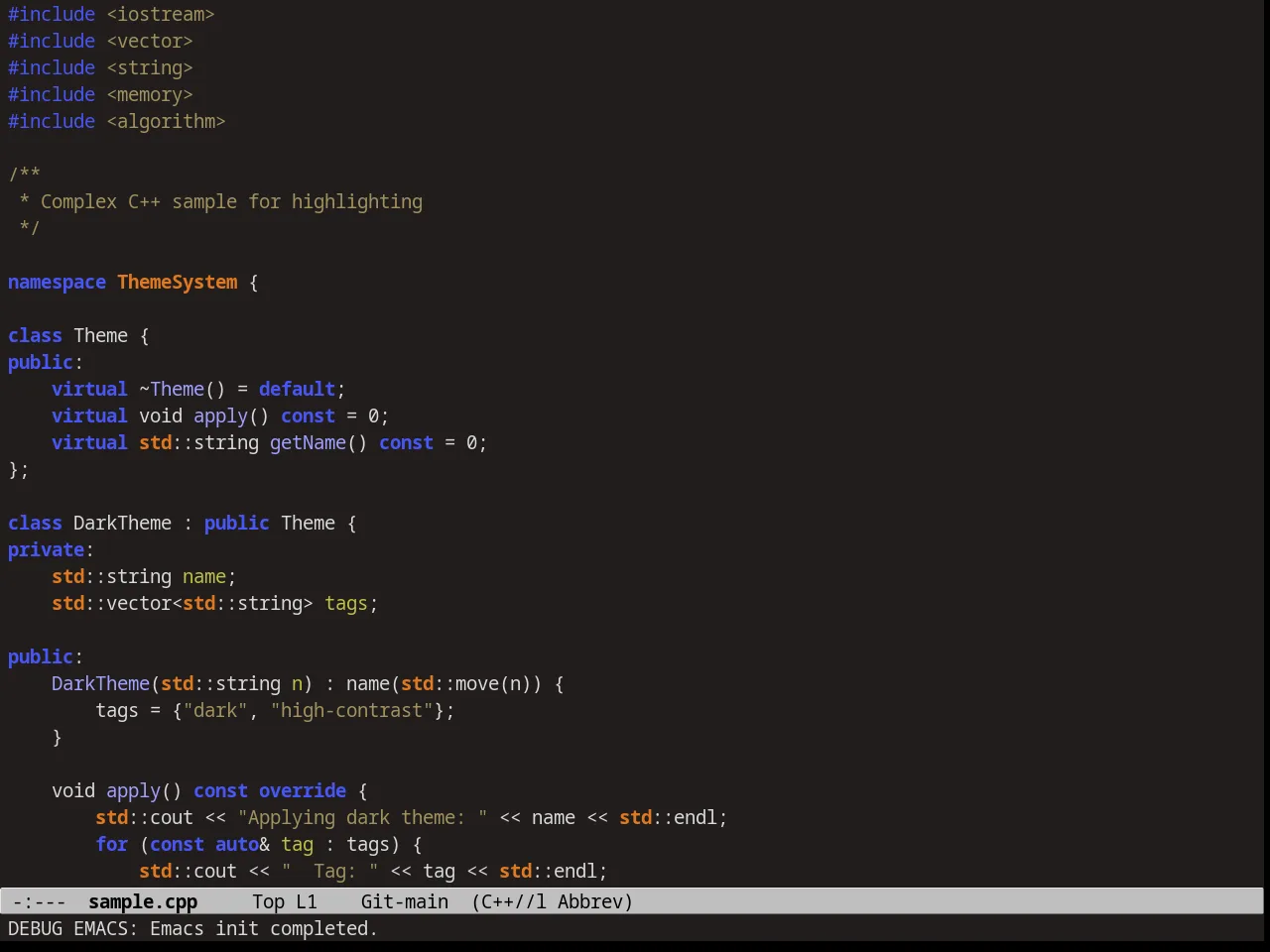Click the Top position indicator in mode line

pyautogui.click(x=268, y=901)
